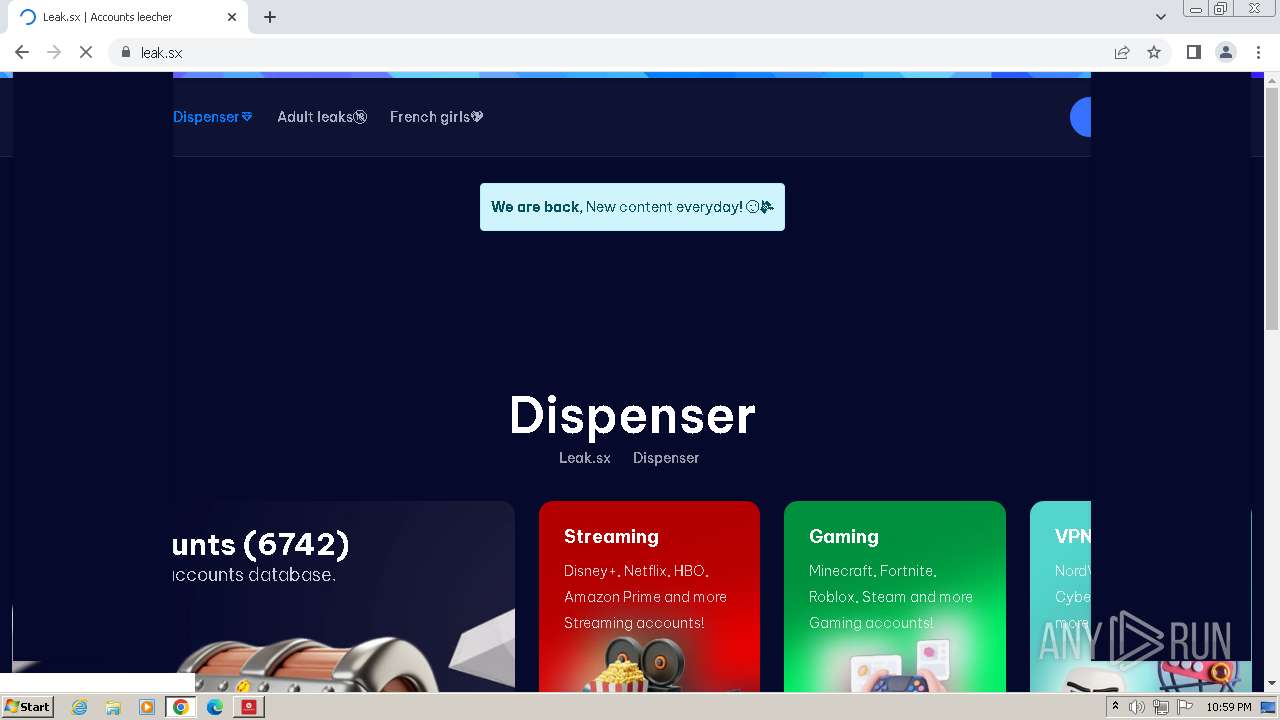The height and width of the screenshot is (720, 1280).
Task: Open the Streaming accounts card
Action: click(649, 597)
